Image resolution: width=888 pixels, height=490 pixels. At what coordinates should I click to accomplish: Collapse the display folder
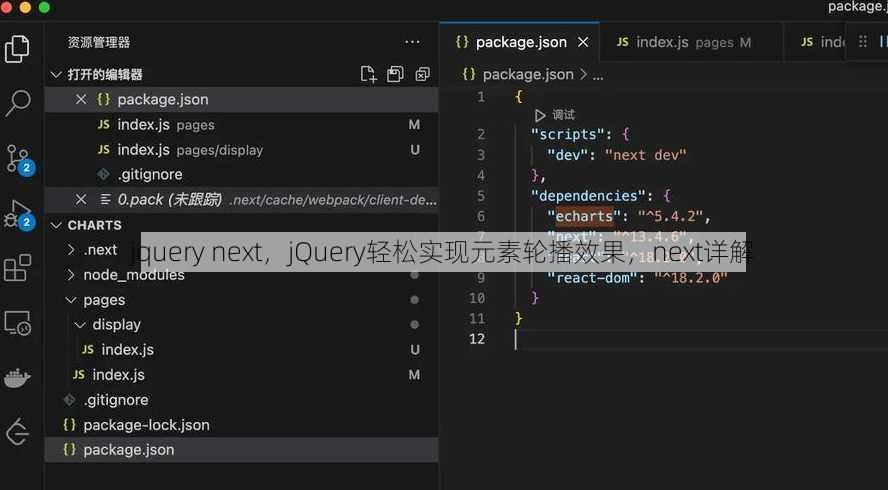(x=80, y=325)
